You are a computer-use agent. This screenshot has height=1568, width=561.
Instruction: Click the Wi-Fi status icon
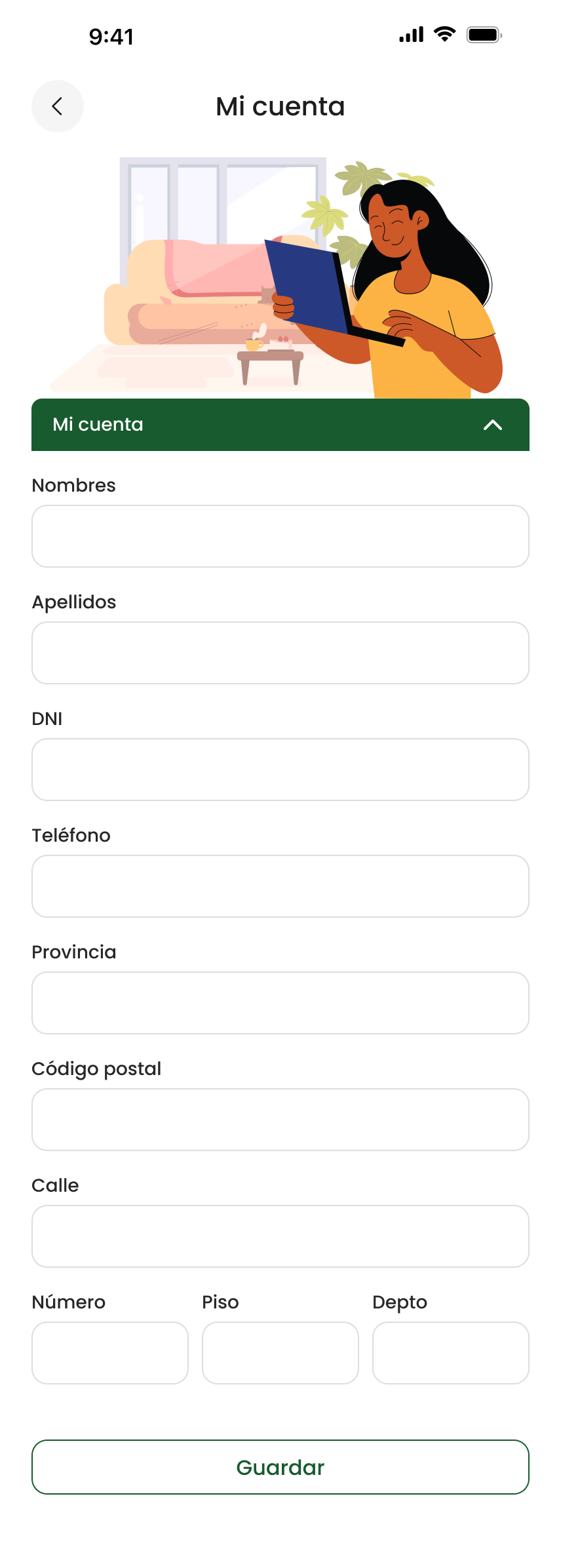(445, 35)
